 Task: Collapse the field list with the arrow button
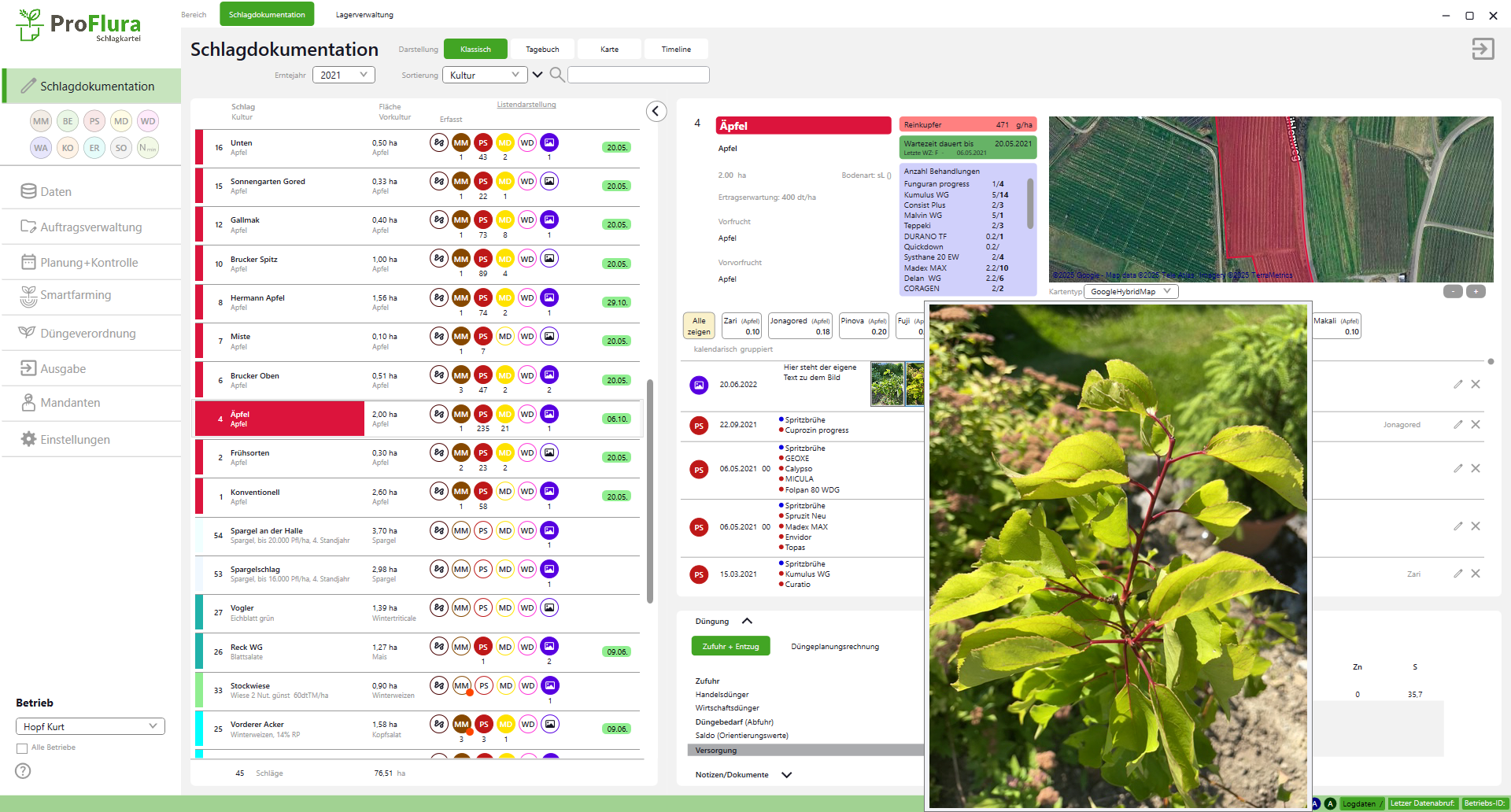point(656,112)
